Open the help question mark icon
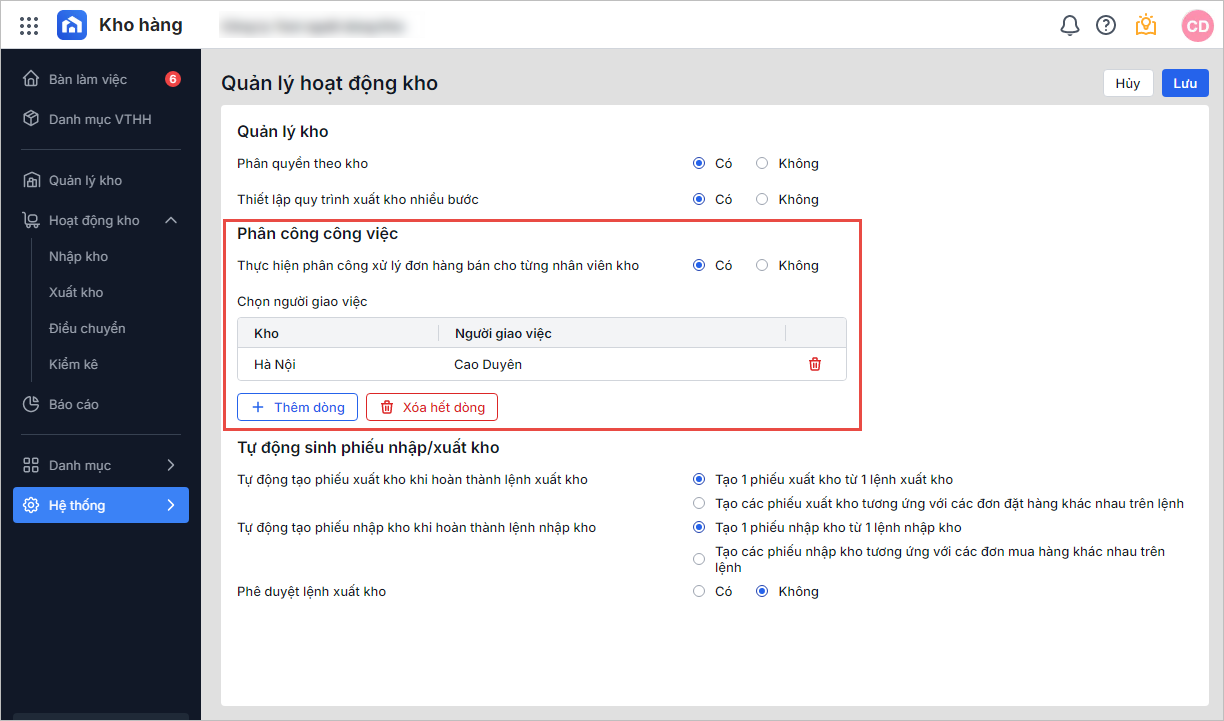Viewport: 1224px width, 721px height. tap(1106, 25)
